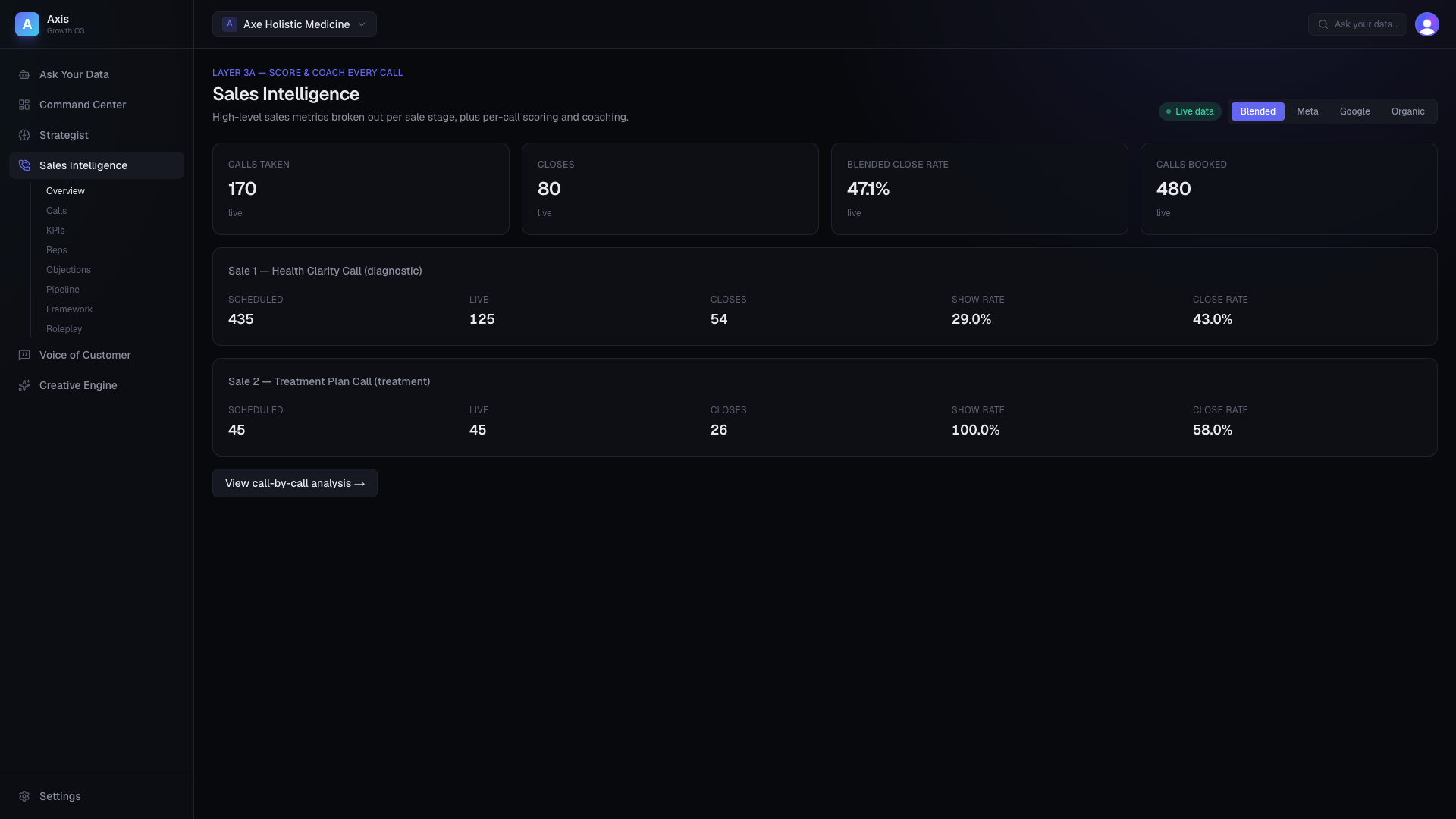Click the Command Center grid icon

[24, 105]
